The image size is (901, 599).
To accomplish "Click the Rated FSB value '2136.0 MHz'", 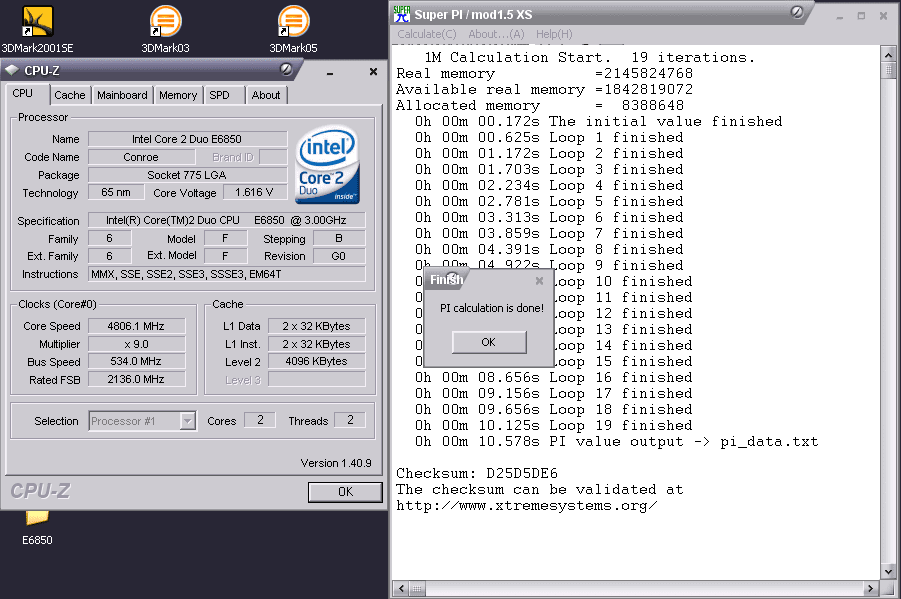I will (x=136, y=379).
